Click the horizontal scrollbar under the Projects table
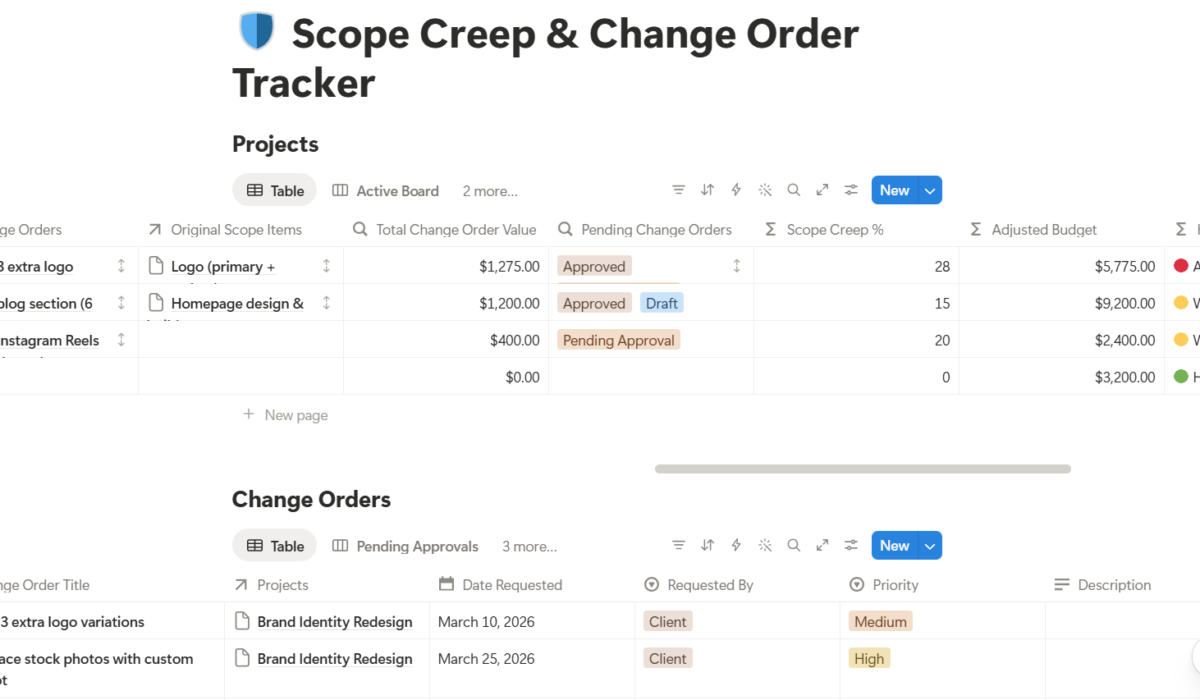The image size is (1200, 700). tap(862, 468)
